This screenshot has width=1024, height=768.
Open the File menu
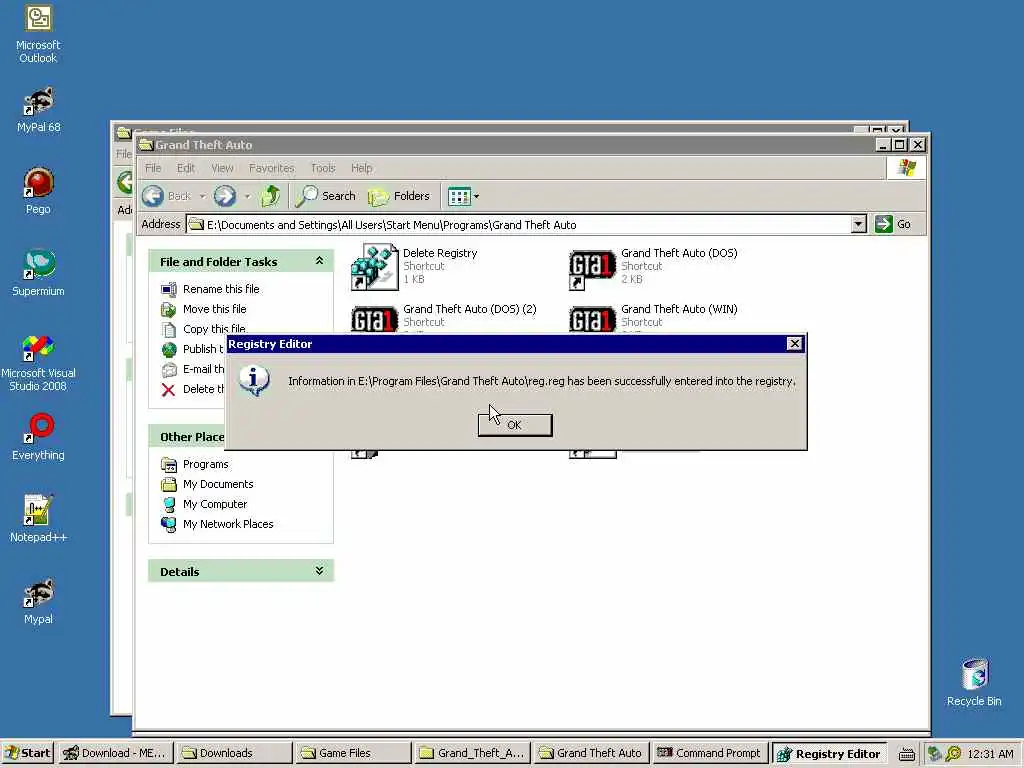tap(153, 168)
